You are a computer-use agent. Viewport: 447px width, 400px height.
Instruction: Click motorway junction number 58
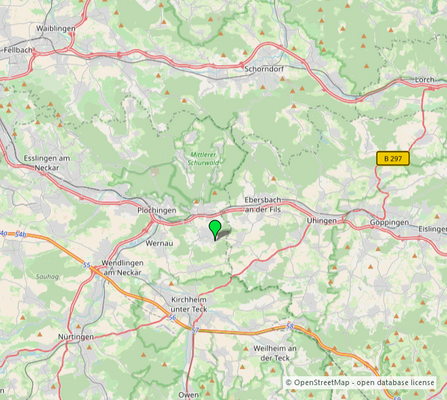[x=290, y=326]
